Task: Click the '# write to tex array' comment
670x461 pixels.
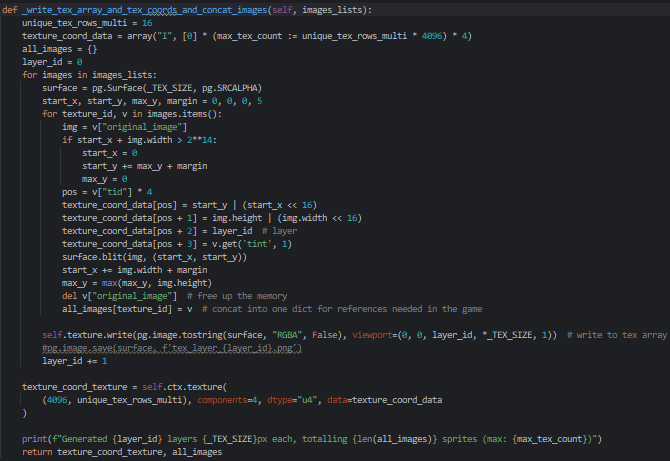Action: coord(617,335)
